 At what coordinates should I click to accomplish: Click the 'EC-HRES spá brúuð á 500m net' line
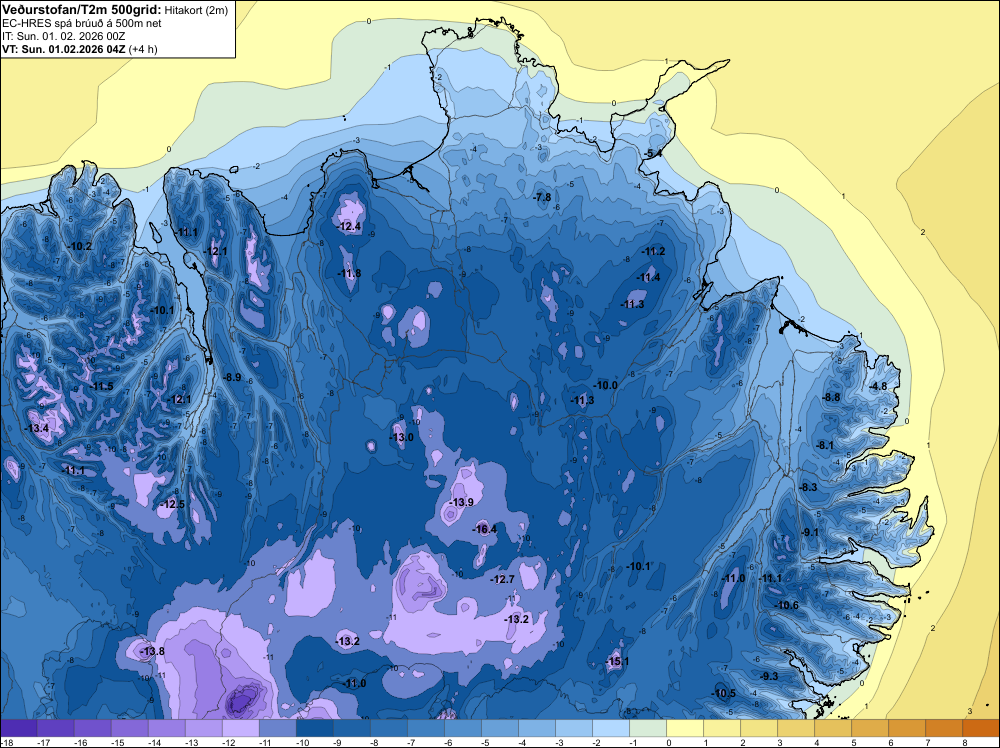(82, 23)
